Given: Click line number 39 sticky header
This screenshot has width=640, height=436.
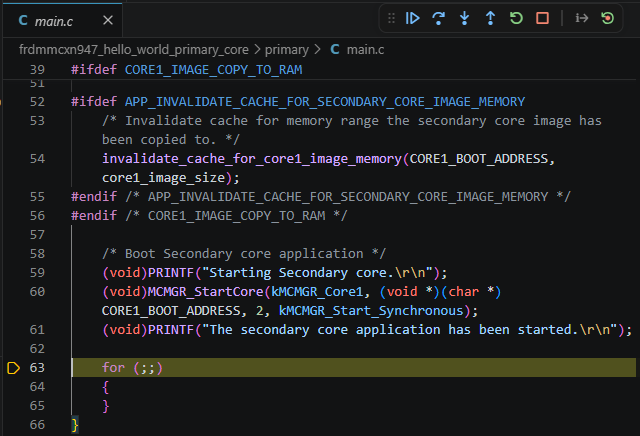Looking at the screenshot, I should click(37, 70).
